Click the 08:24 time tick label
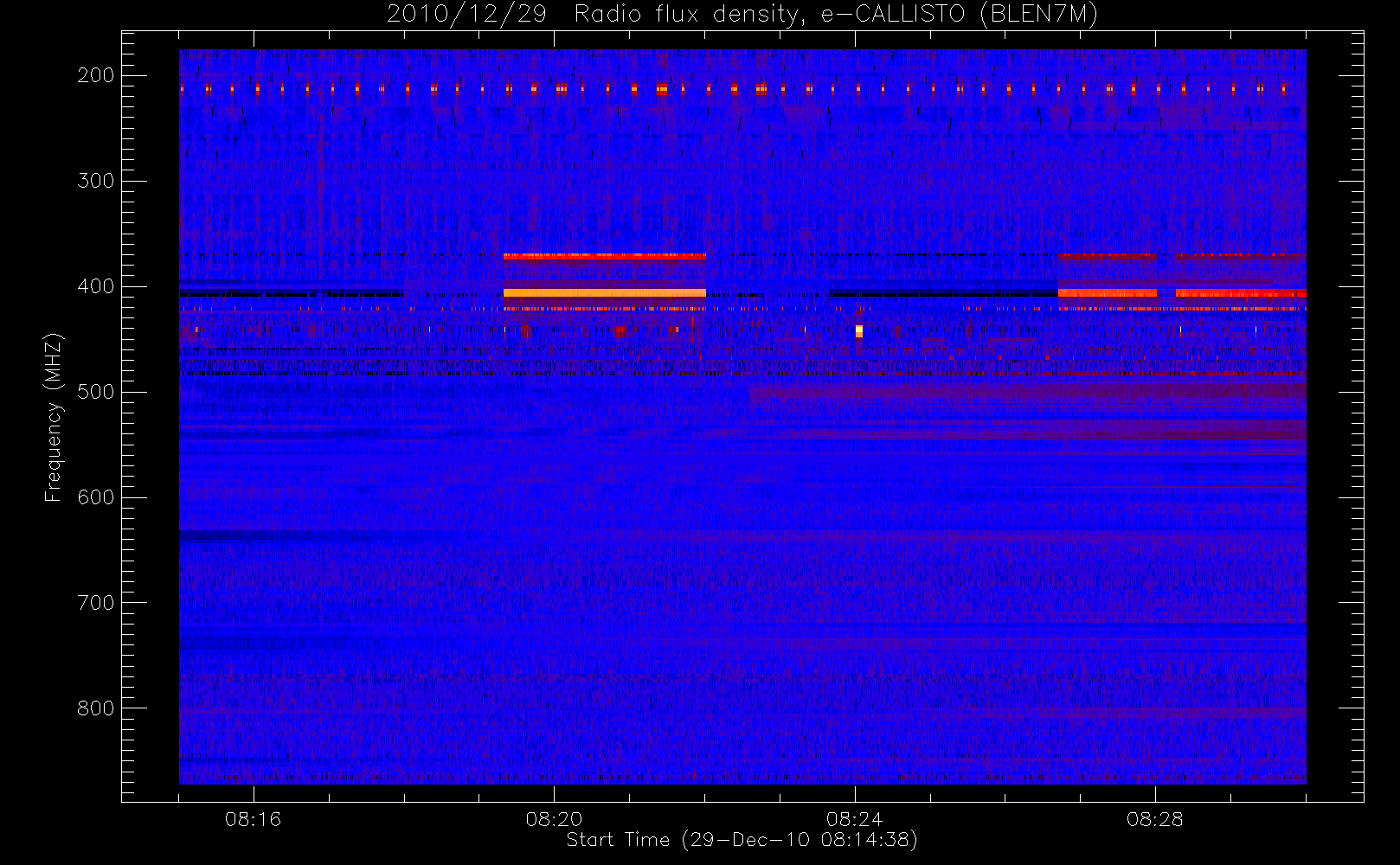This screenshot has height=865, width=1400. 854,819
